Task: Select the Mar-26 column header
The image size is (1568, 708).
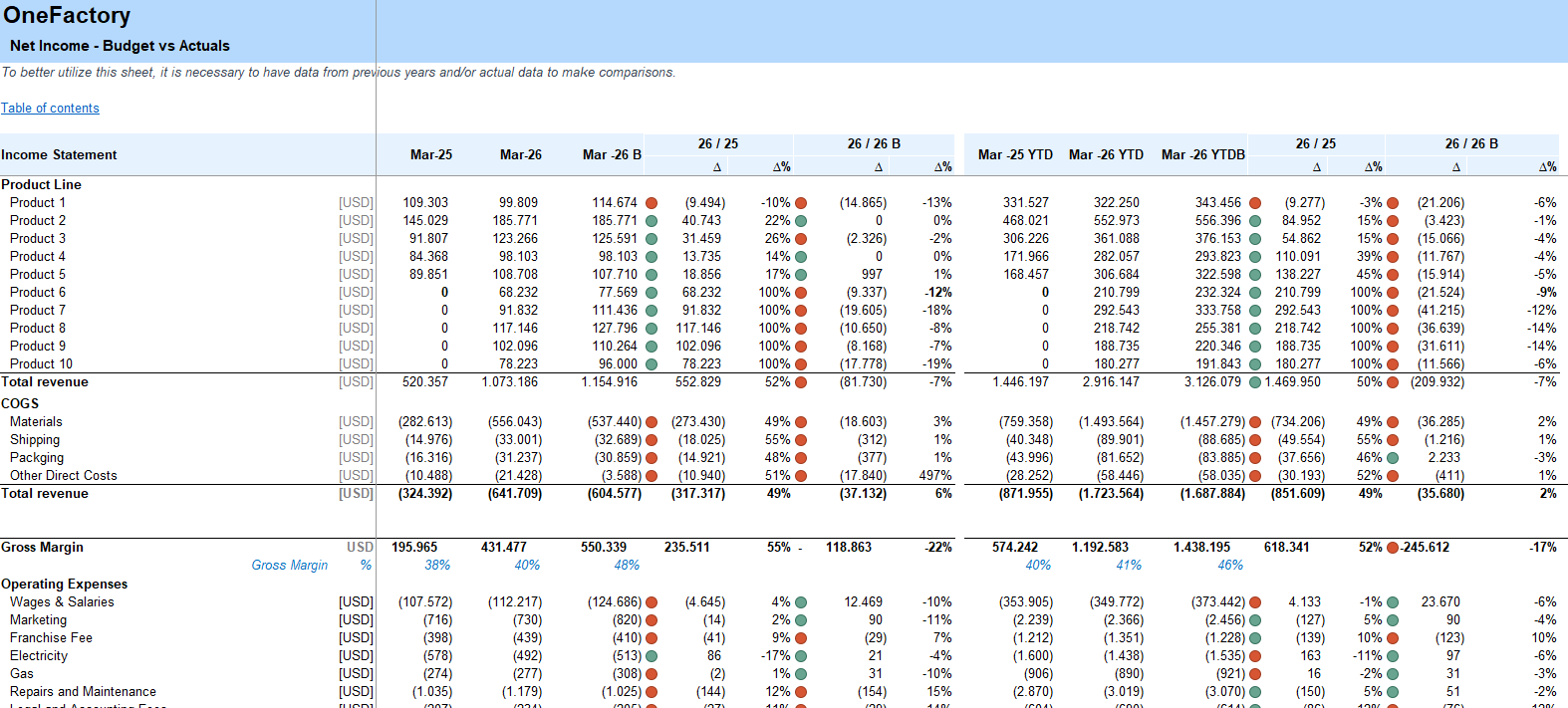Action: click(x=521, y=154)
